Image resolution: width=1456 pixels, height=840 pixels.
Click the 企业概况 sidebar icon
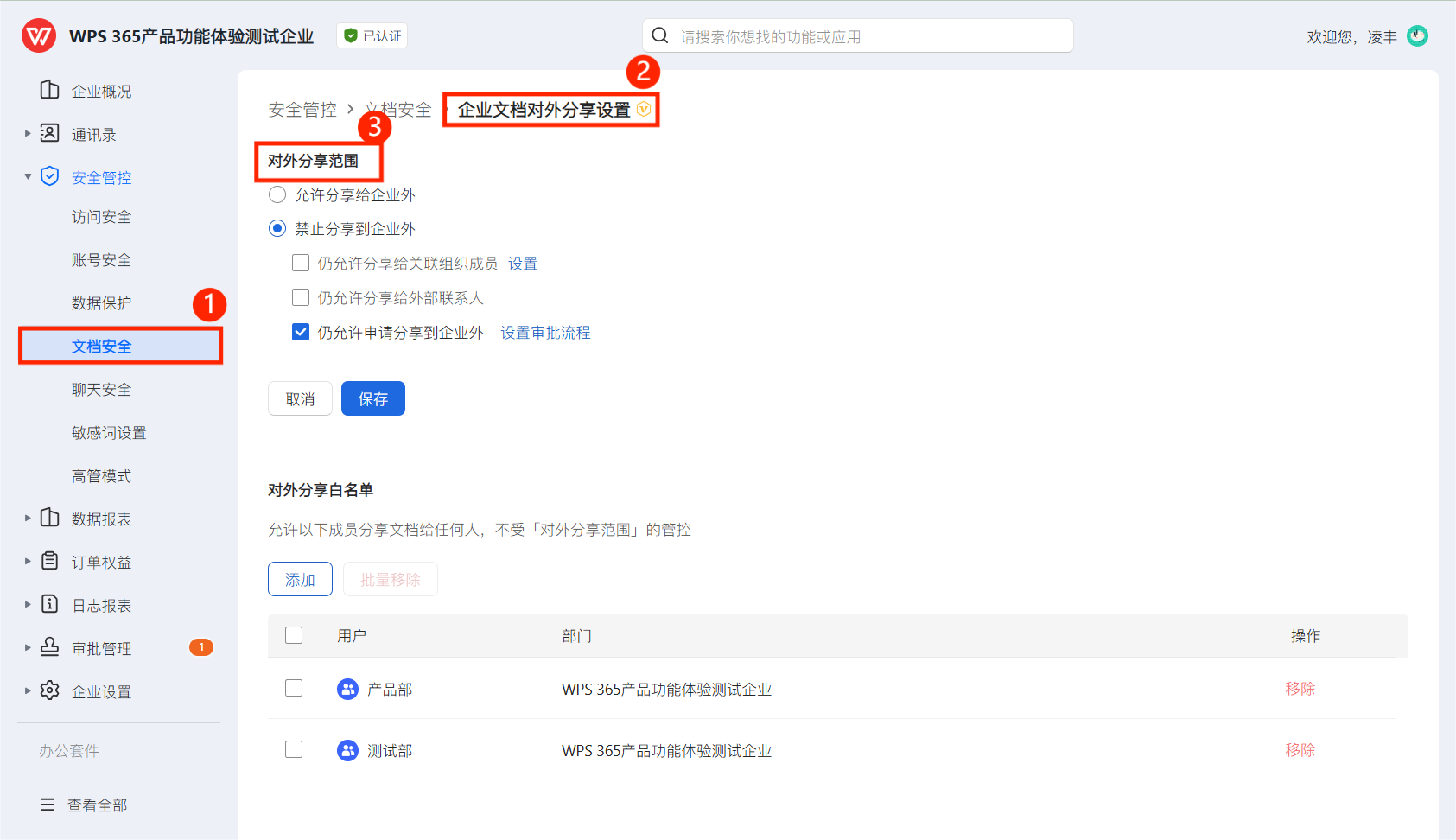pos(50,90)
